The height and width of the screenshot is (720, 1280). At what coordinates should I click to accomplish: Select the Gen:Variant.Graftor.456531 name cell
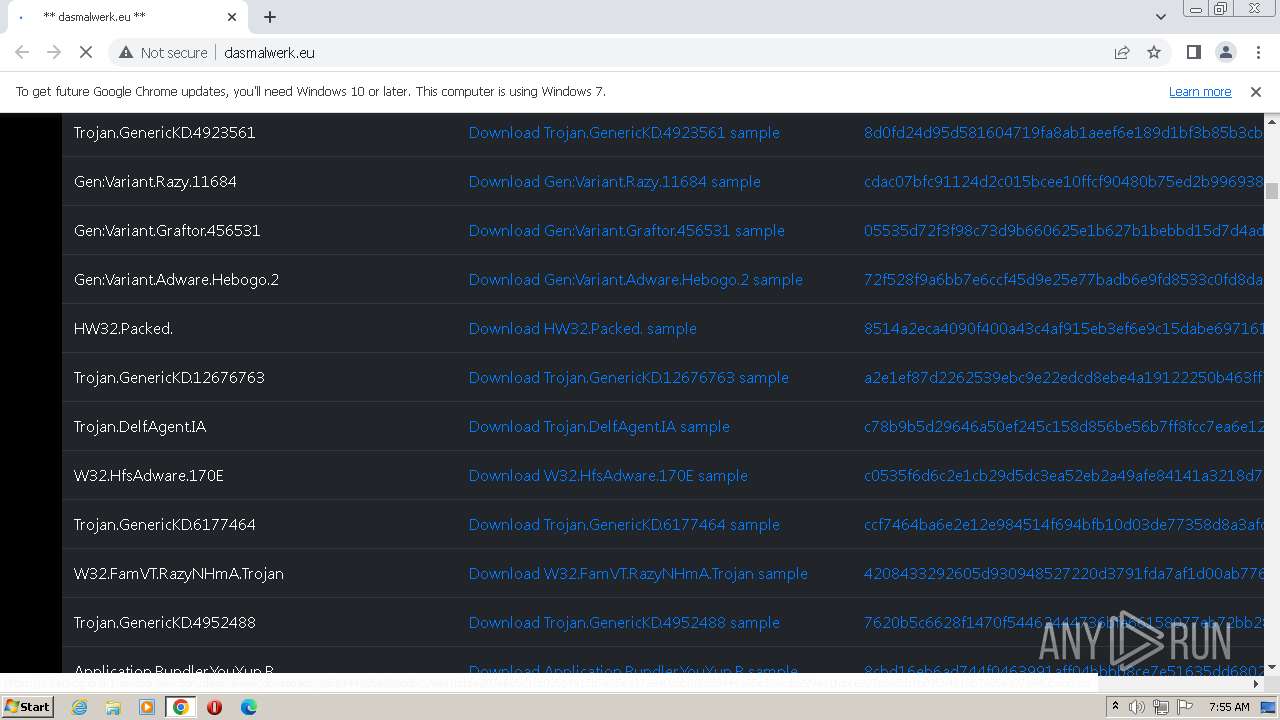pyautogui.click(x=167, y=230)
